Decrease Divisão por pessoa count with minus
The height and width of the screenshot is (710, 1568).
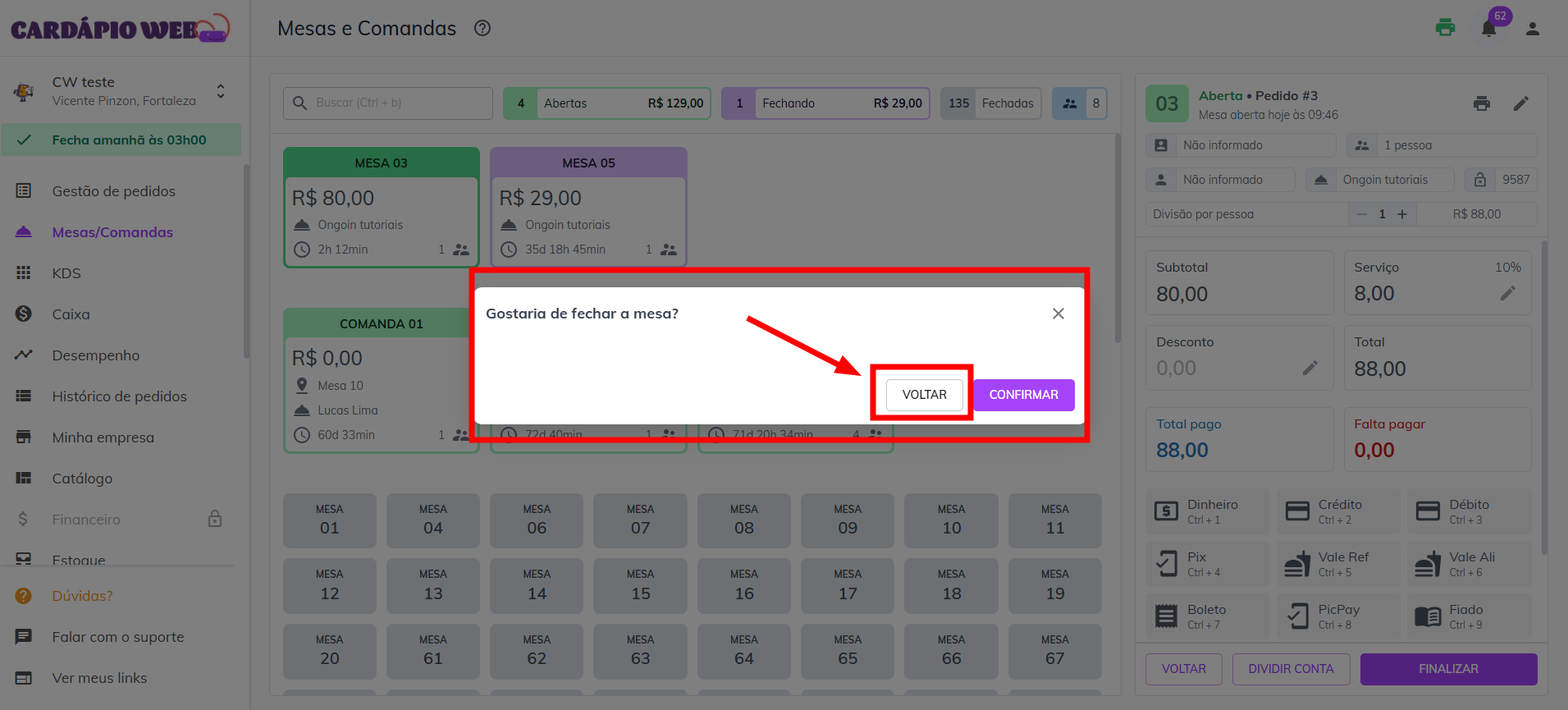pos(1362,214)
